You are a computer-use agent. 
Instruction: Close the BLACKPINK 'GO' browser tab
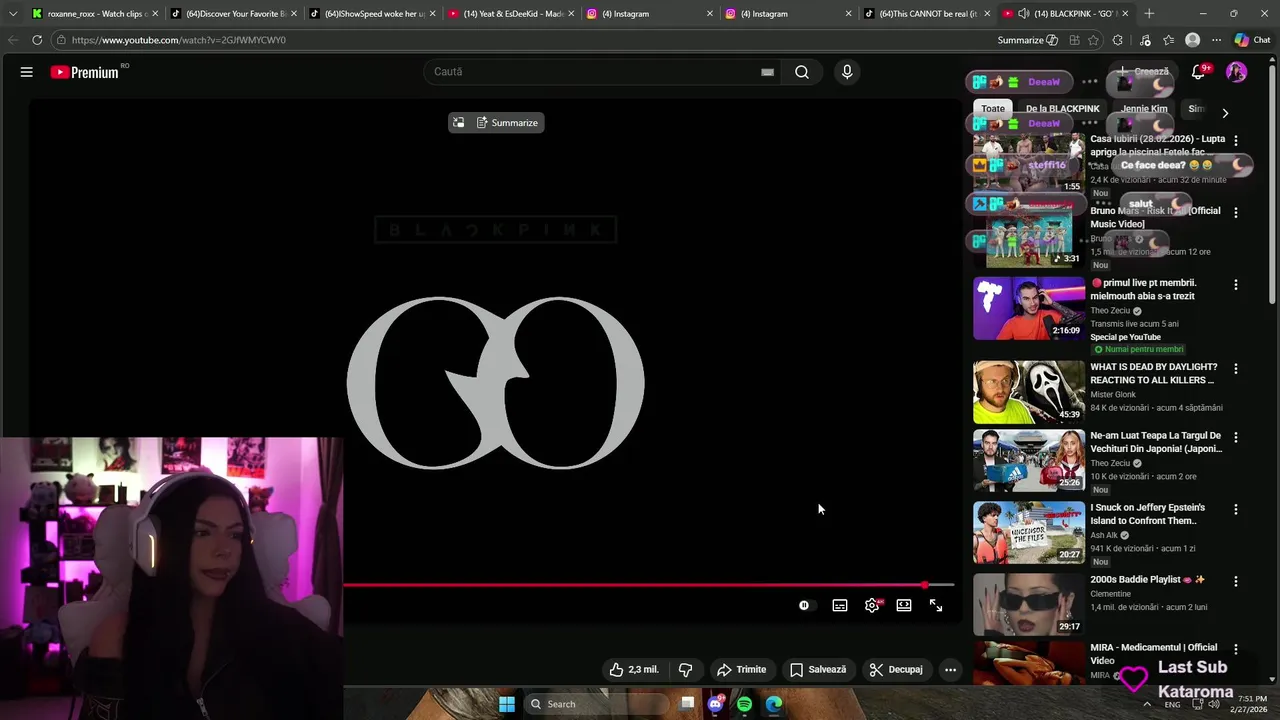click(x=1126, y=13)
